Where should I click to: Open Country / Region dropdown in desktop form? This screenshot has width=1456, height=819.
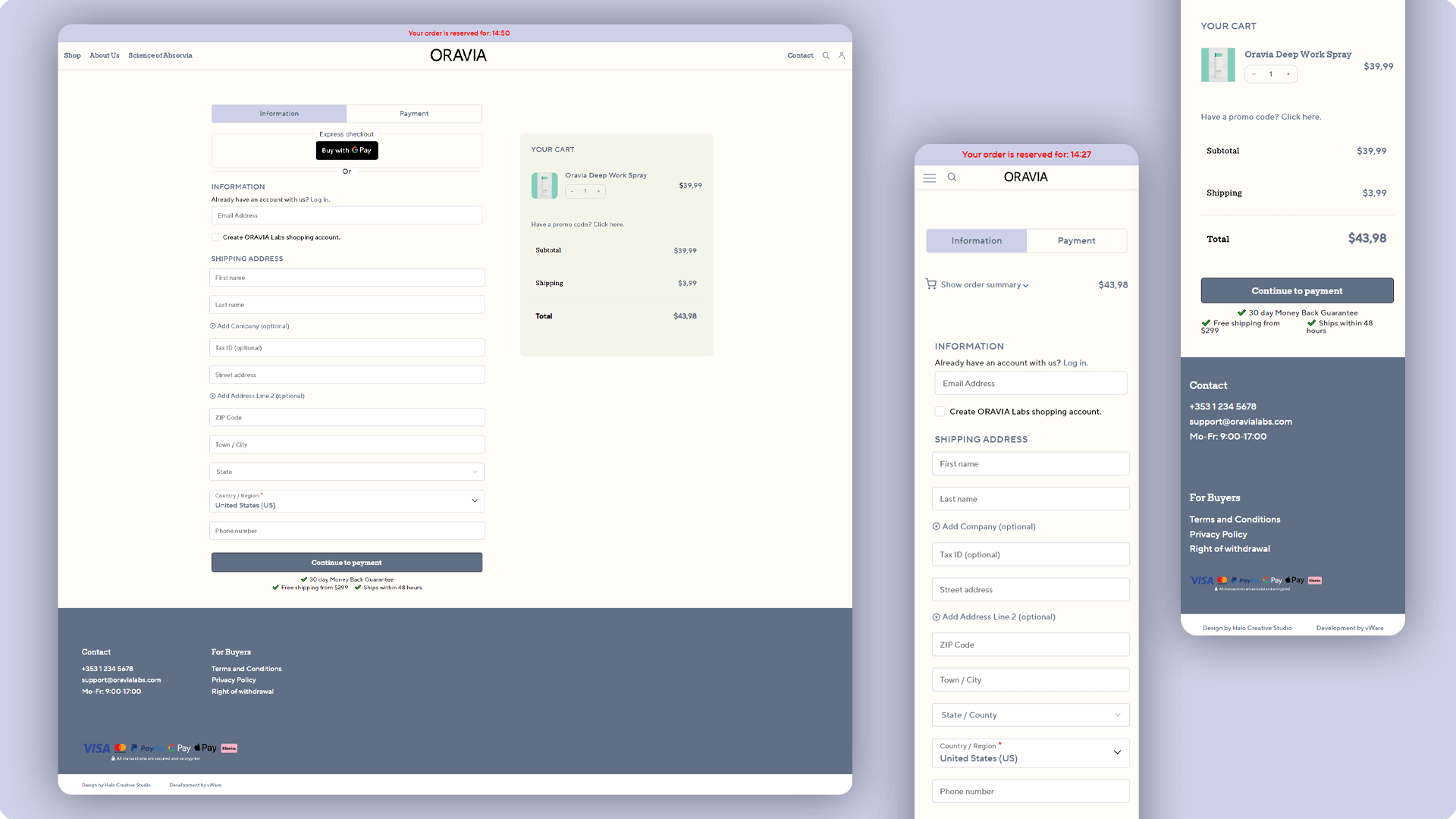click(x=347, y=501)
